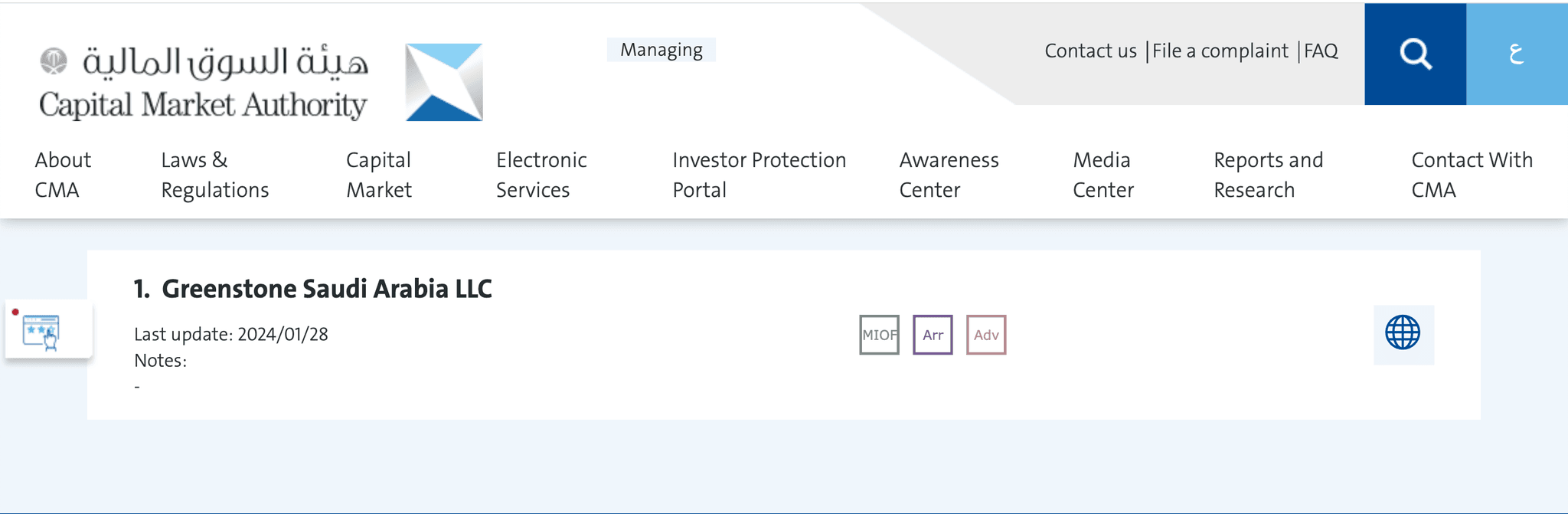Expand the Capital Market menu

[x=379, y=175]
